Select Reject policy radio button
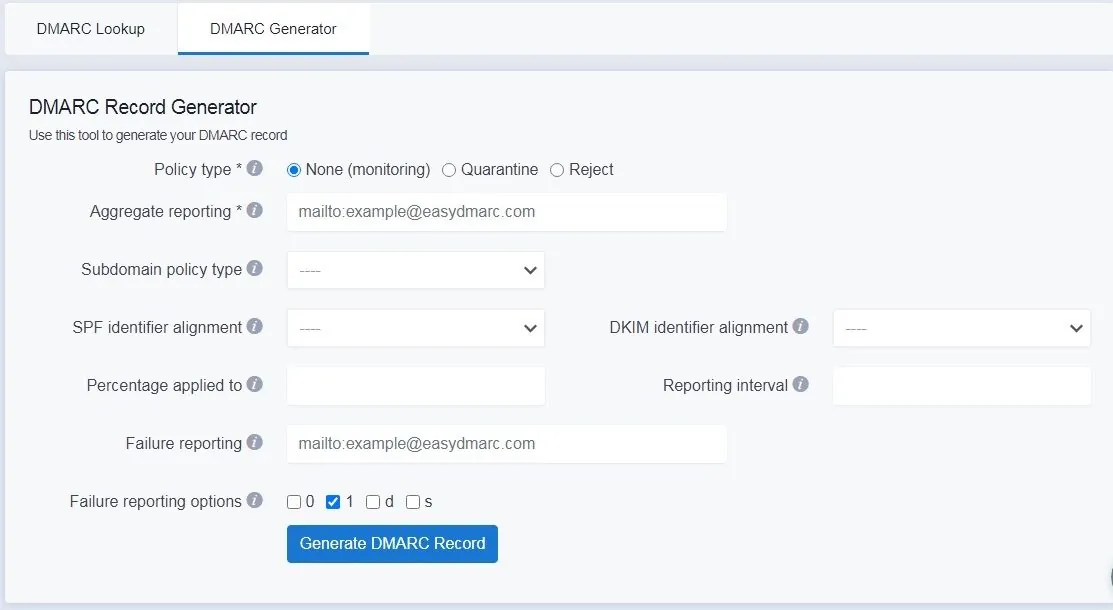1113x610 pixels. click(x=557, y=170)
